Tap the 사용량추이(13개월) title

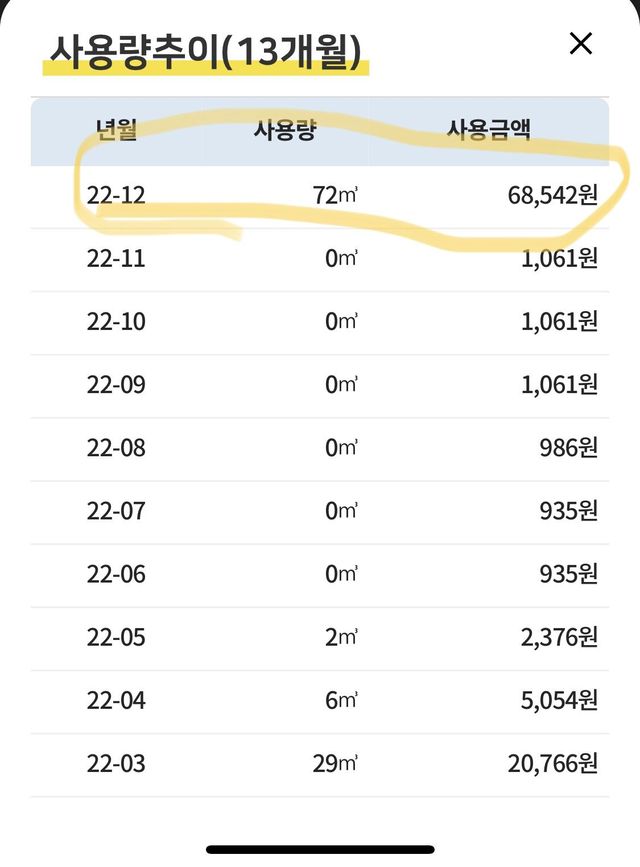206,51
